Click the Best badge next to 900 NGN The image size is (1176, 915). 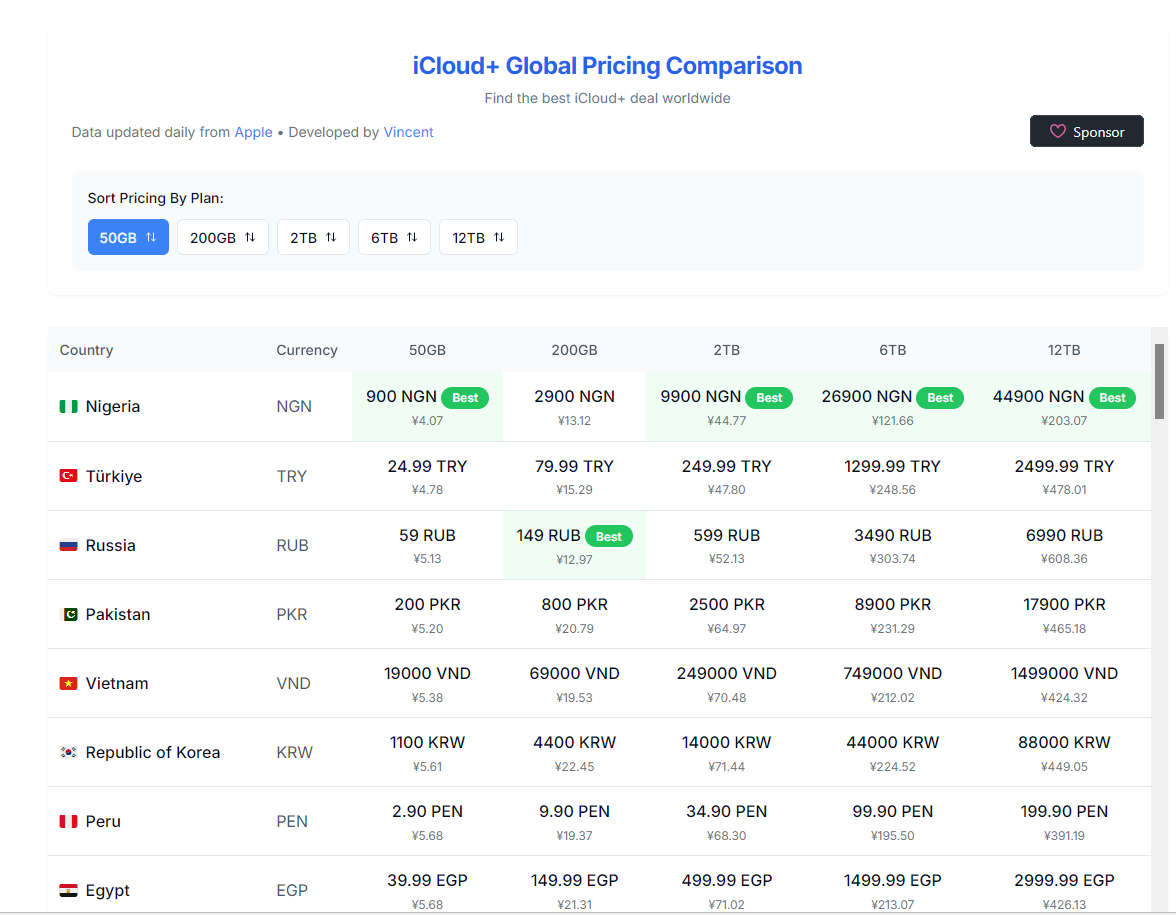pyautogui.click(x=465, y=398)
